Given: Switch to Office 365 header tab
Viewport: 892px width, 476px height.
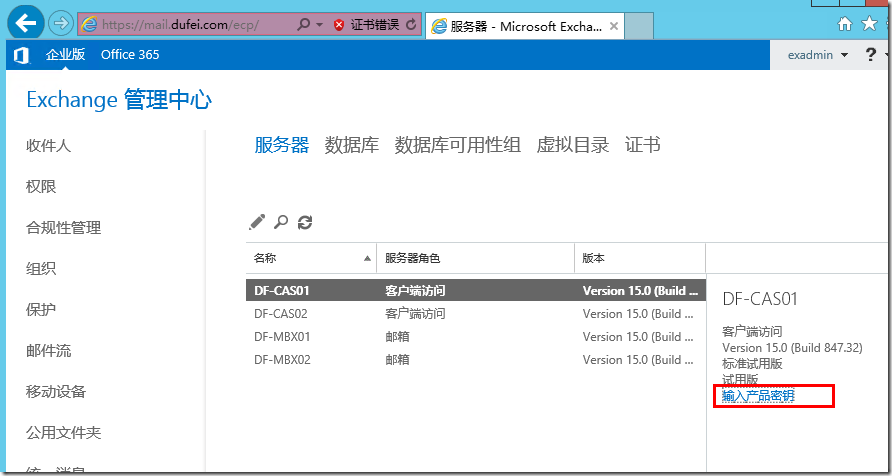Looking at the screenshot, I should pyautogui.click(x=130, y=55).
